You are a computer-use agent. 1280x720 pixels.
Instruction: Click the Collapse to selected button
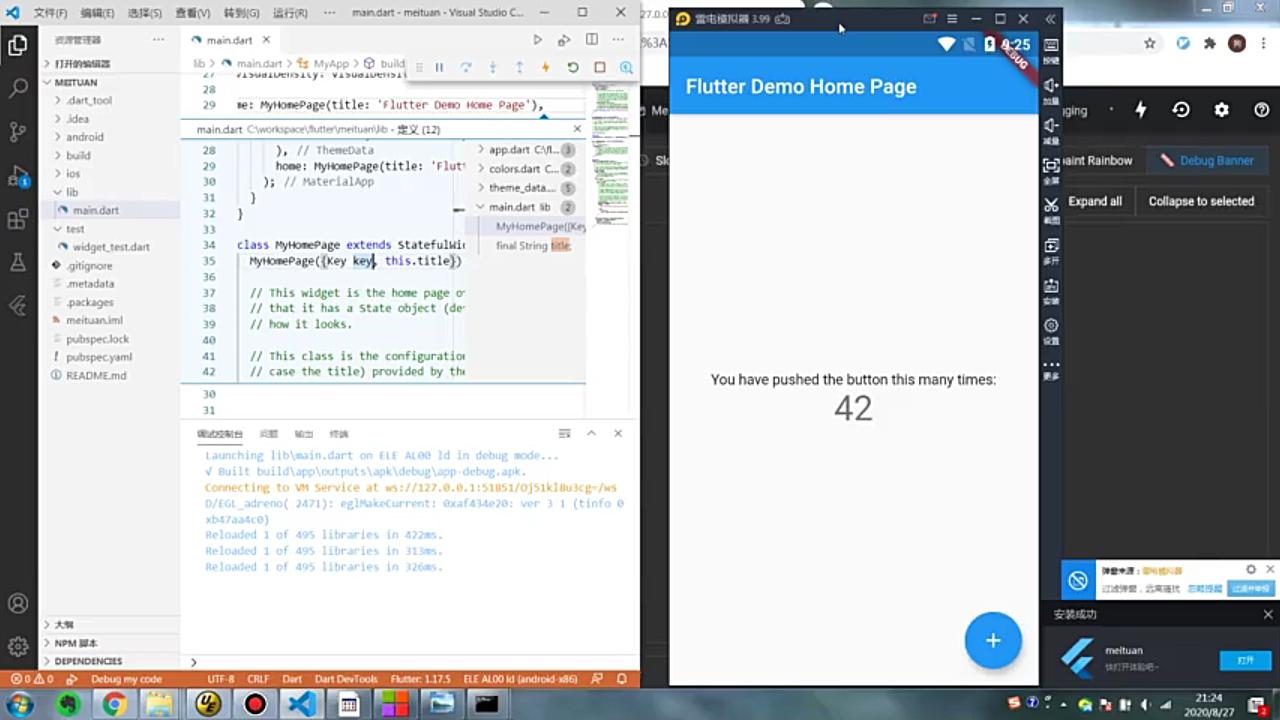pos(1201,201)
